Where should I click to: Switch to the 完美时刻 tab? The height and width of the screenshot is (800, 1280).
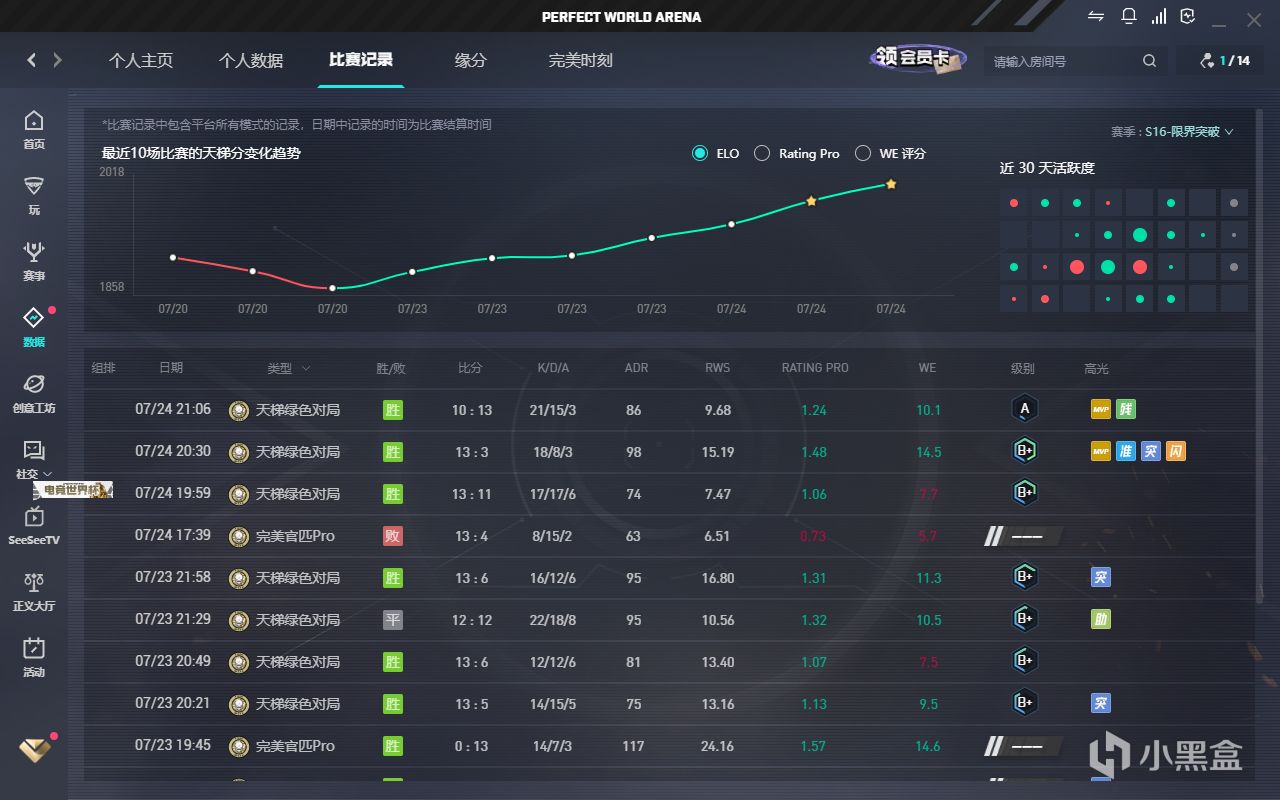click(581, 60)
